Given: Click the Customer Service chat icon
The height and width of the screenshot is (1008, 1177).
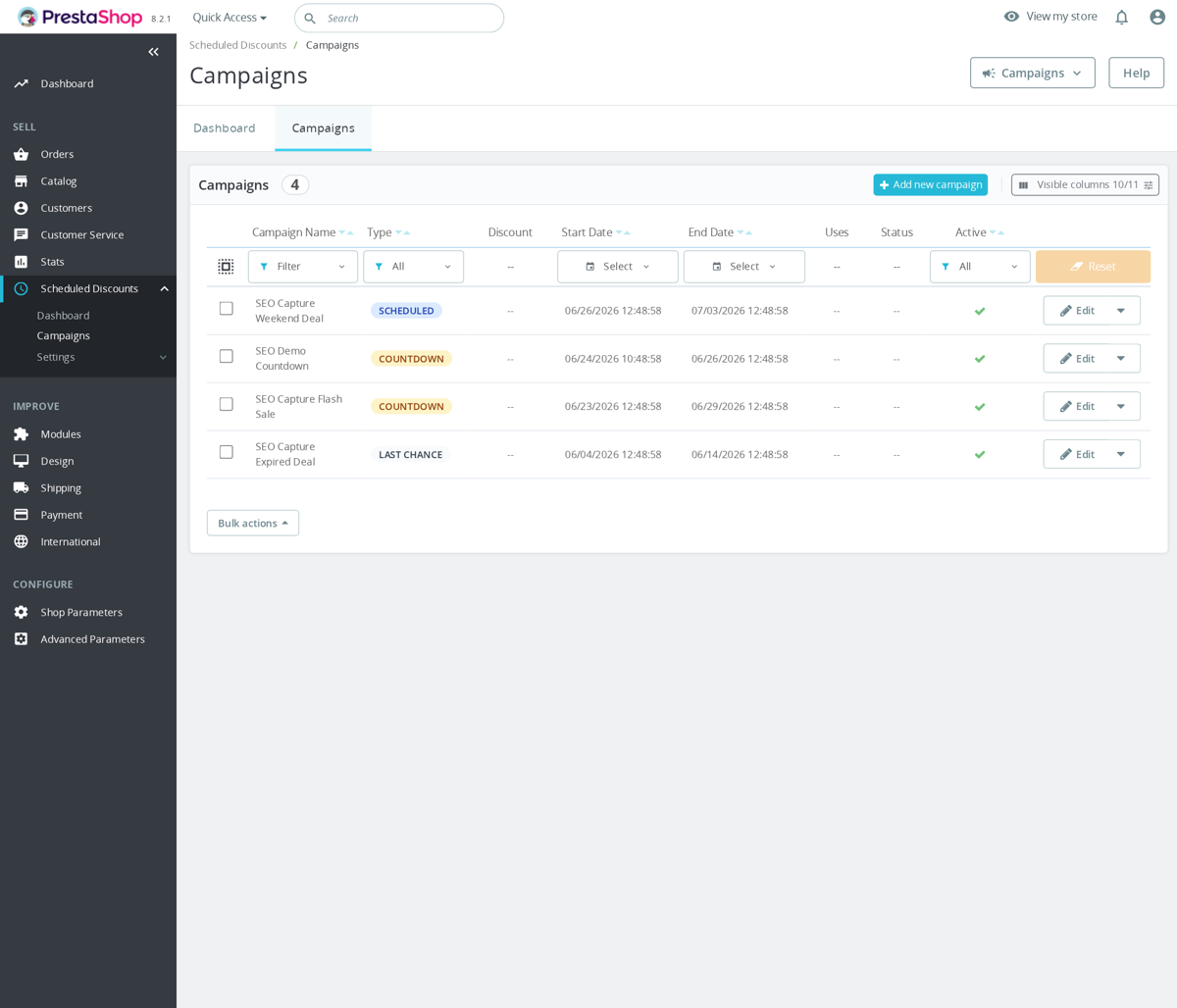Looking at the screenshot, I should point(21,235).
